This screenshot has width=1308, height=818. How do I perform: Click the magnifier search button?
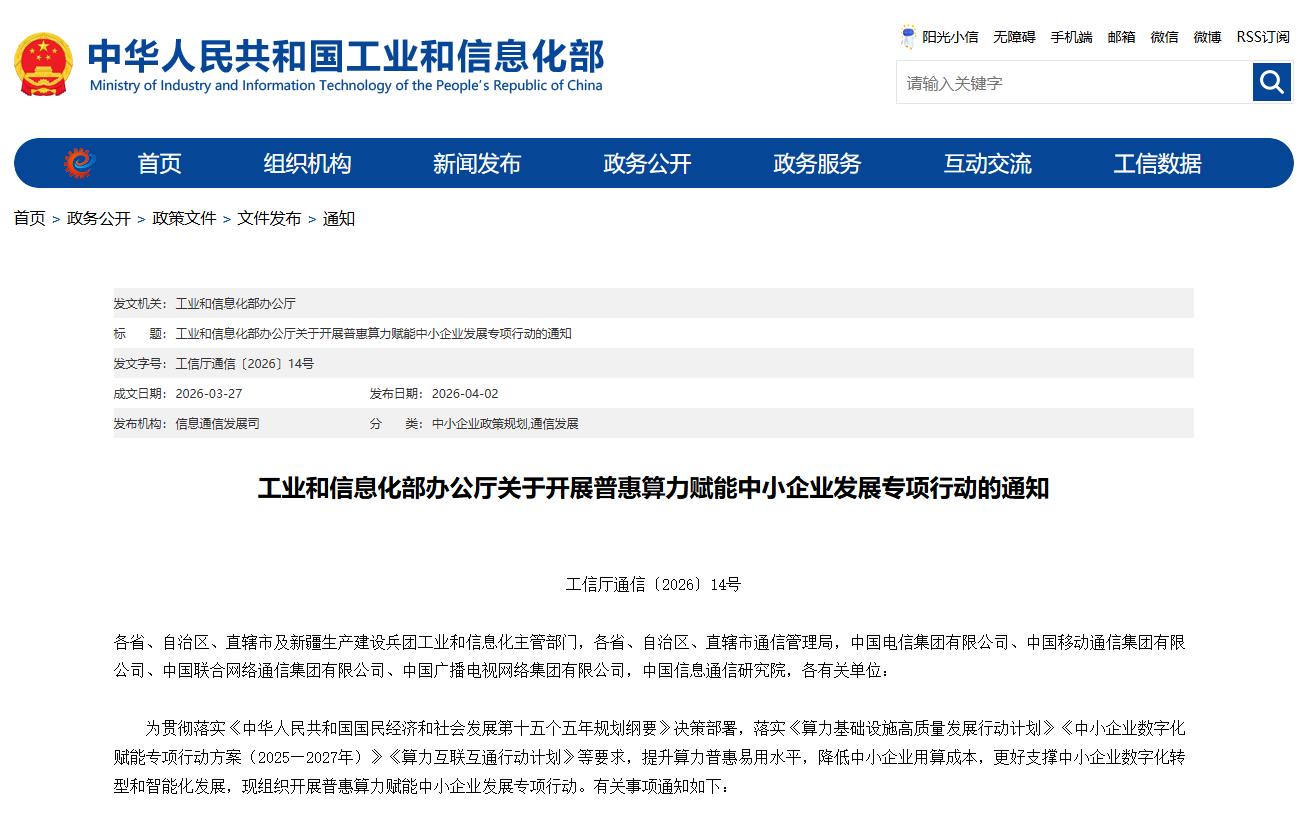(1272, 82)
